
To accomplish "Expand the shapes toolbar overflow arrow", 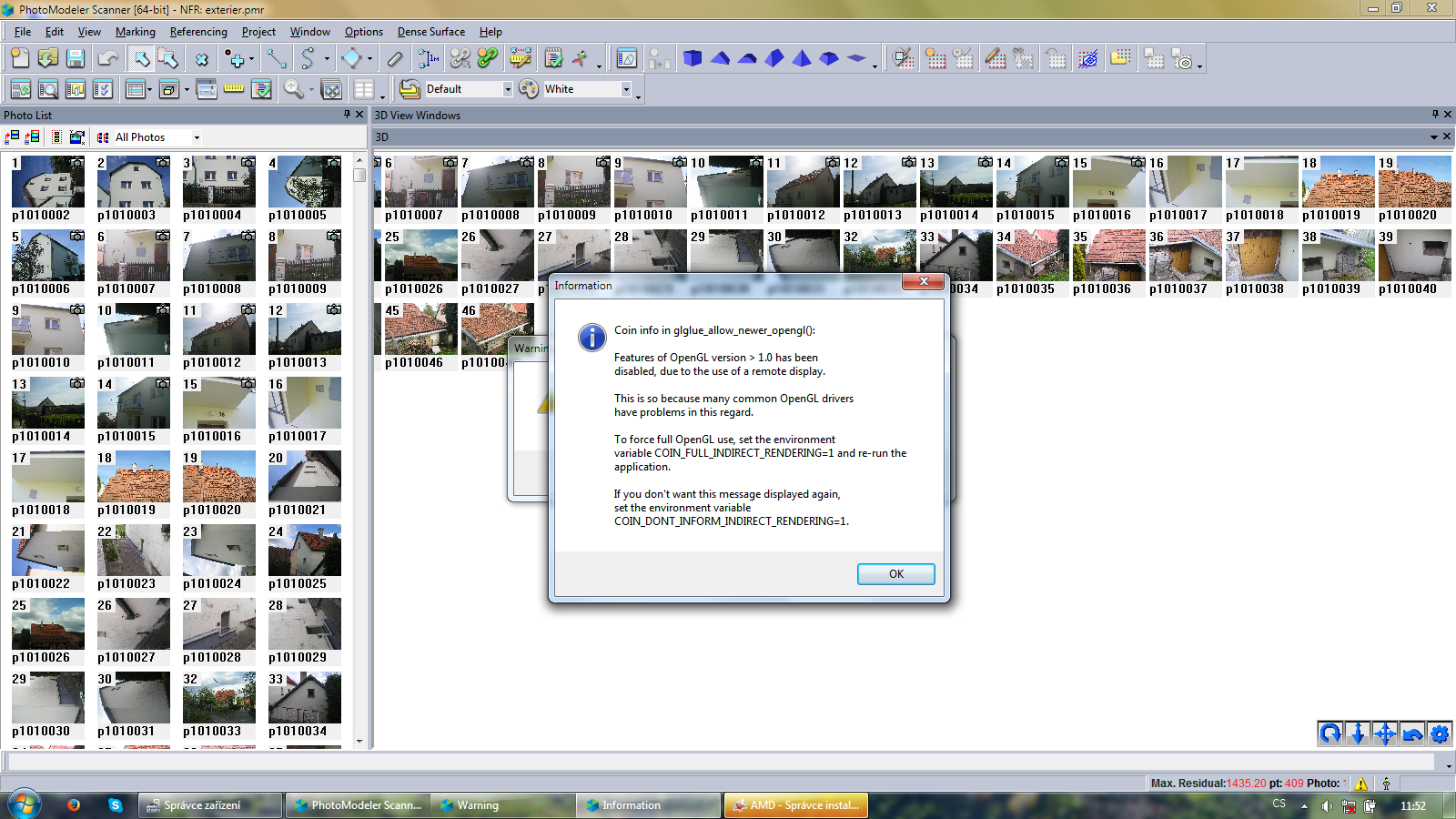I will point(875,66).
